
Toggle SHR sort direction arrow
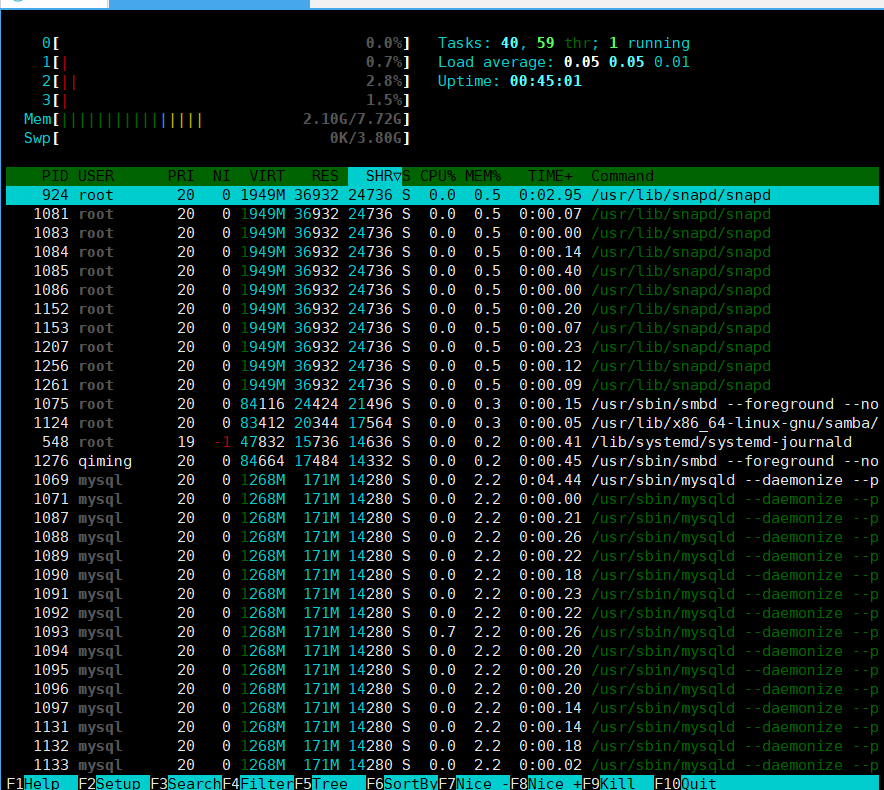[x=397, y=176]
